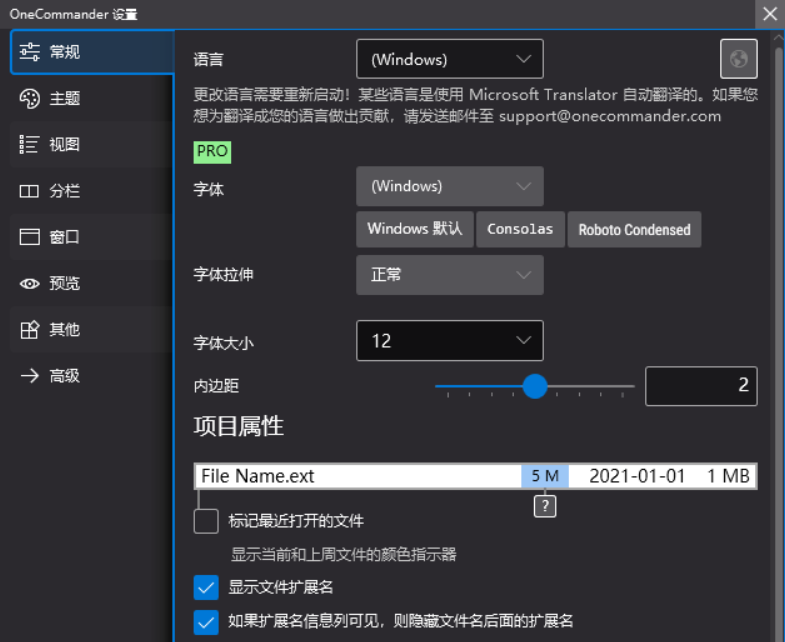This screenshot has height=642, width=785.
Task: Expand the 字体拉伸 font stretch dropdown
Action: point(450,275)
